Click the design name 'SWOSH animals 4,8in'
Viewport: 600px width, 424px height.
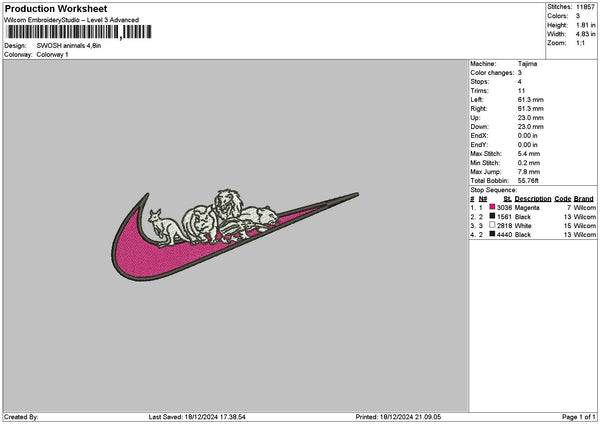(x=69, y=46)
